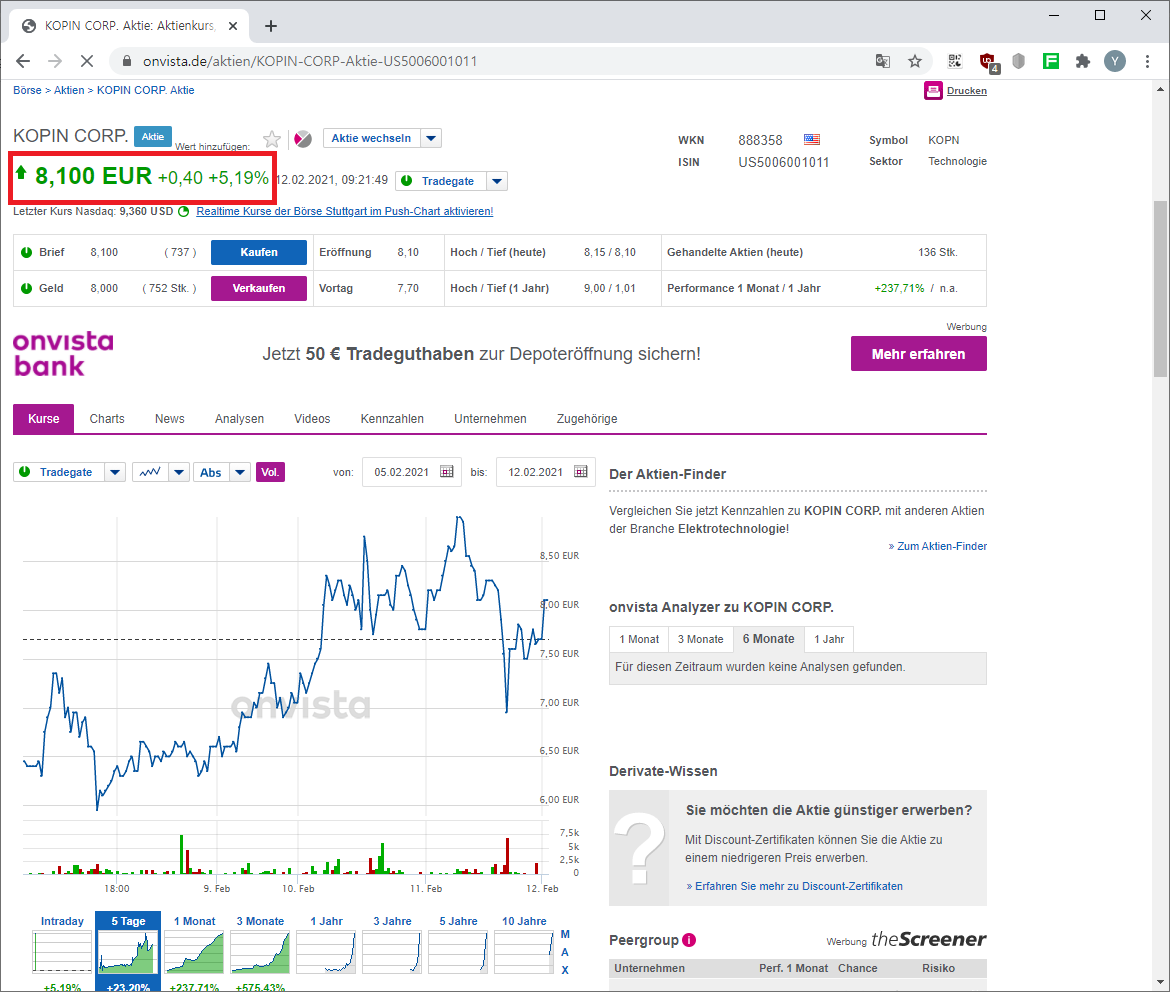
Task: Select the 1 Jahr analyzer tab
Action: (829, 639)
